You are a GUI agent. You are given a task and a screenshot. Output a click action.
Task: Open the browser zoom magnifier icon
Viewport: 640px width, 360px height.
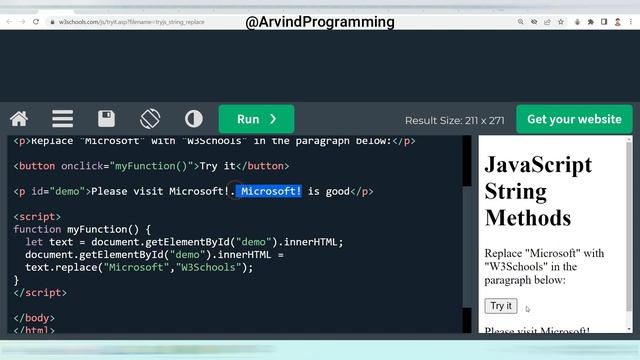pos(520,22)
